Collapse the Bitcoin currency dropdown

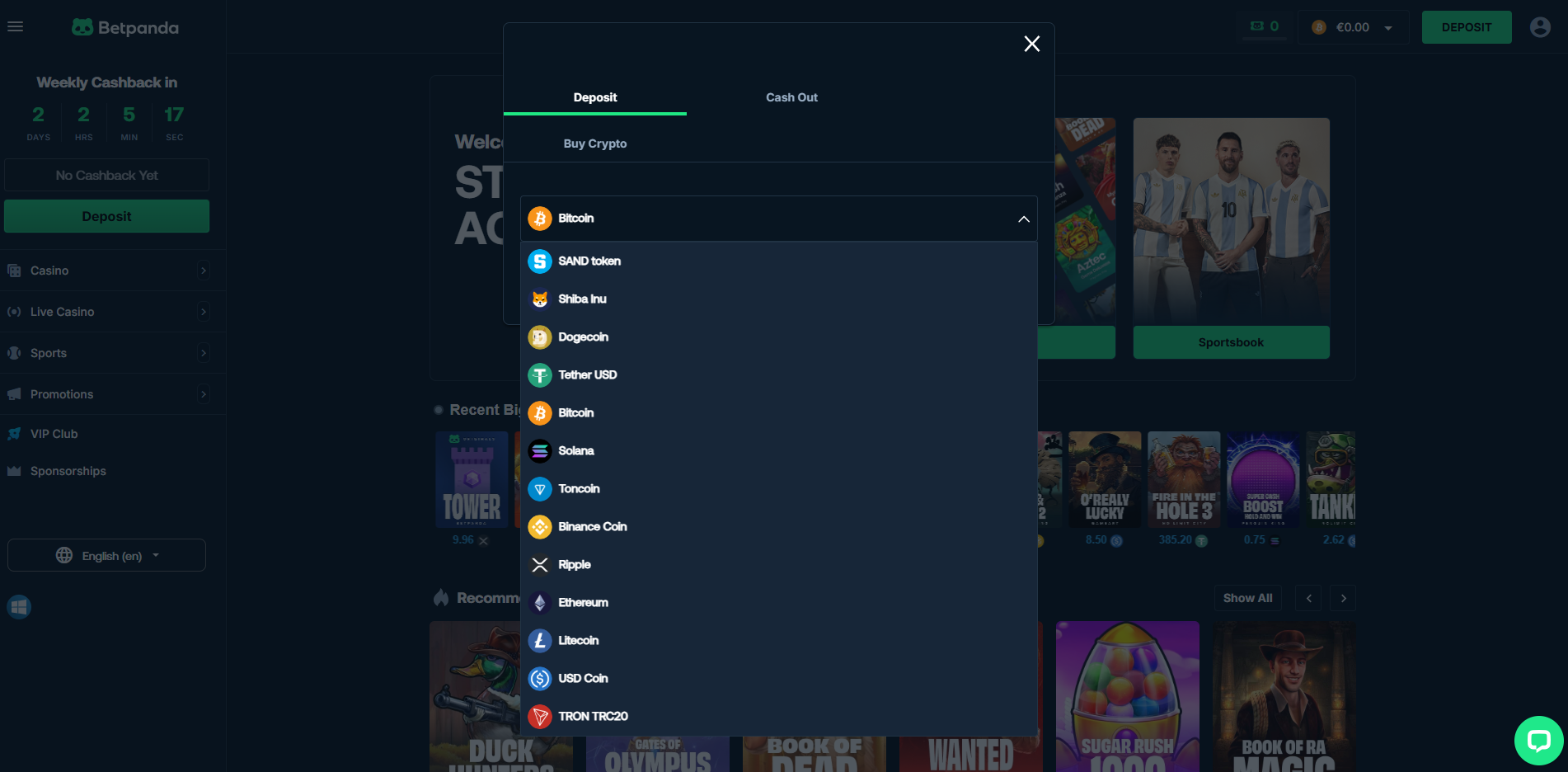1024,219
